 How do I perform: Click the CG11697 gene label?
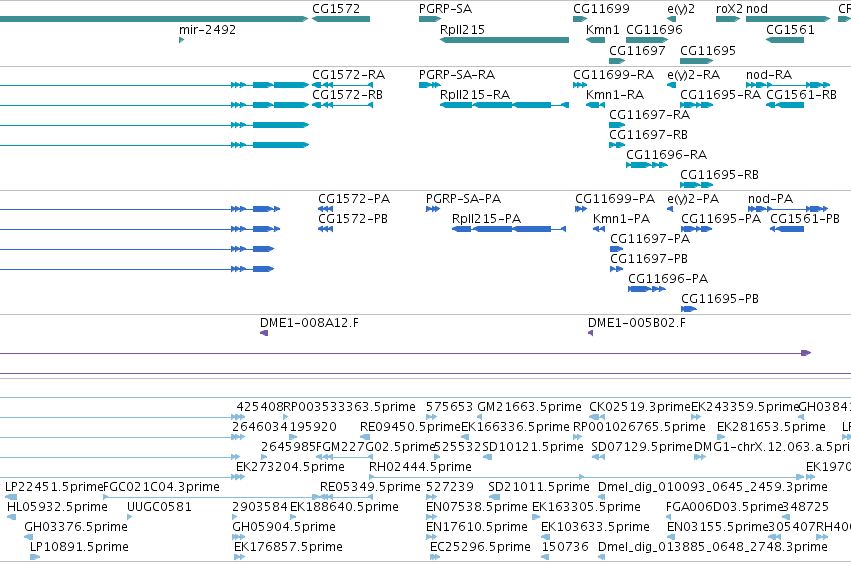point(637,50)
